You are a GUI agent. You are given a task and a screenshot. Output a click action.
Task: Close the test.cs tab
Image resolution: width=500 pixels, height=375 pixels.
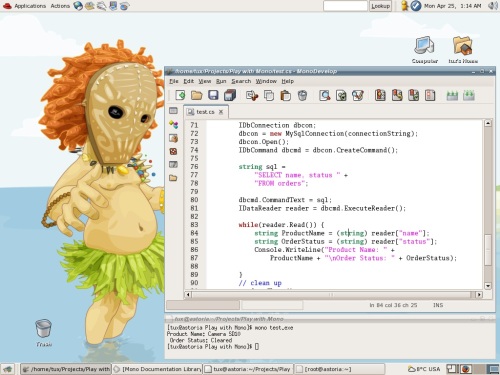tap(221, 112)
